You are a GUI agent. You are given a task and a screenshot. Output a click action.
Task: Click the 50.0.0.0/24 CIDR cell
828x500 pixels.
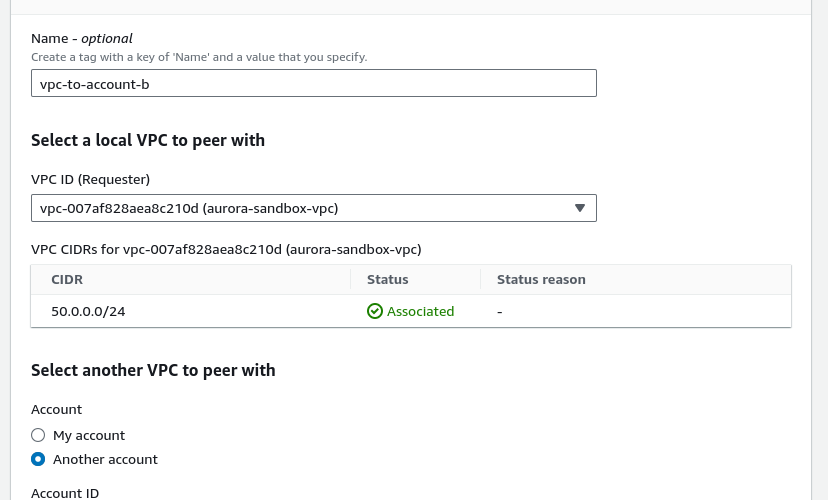[88, 311]
